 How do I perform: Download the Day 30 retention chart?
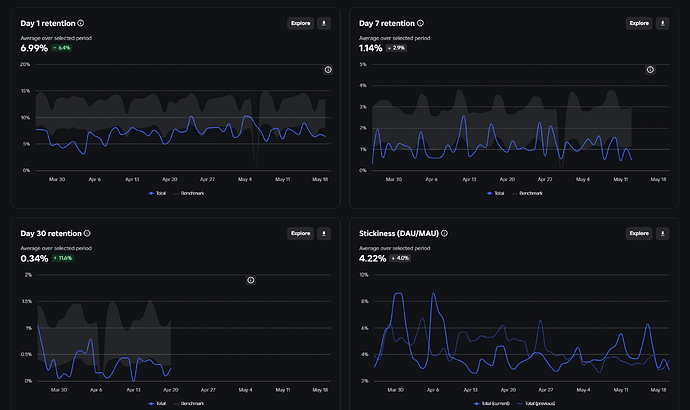[x=324, y=234]
